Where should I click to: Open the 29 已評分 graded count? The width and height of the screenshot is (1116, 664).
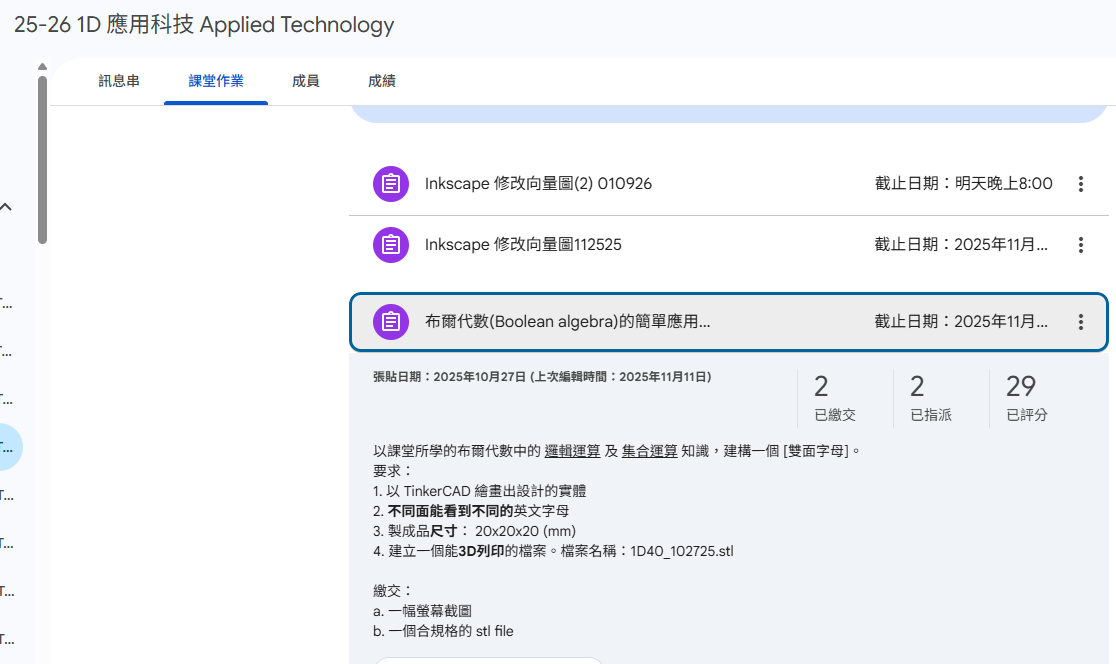point(1027,398)
